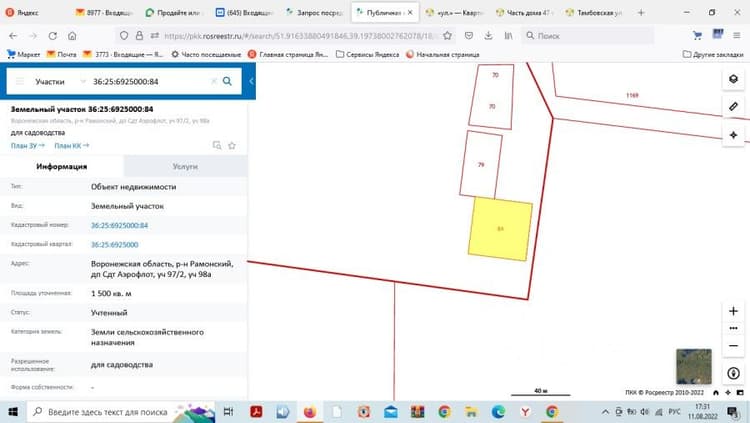
Task: Clear the cadastral number search field
Action: point(213,81)
